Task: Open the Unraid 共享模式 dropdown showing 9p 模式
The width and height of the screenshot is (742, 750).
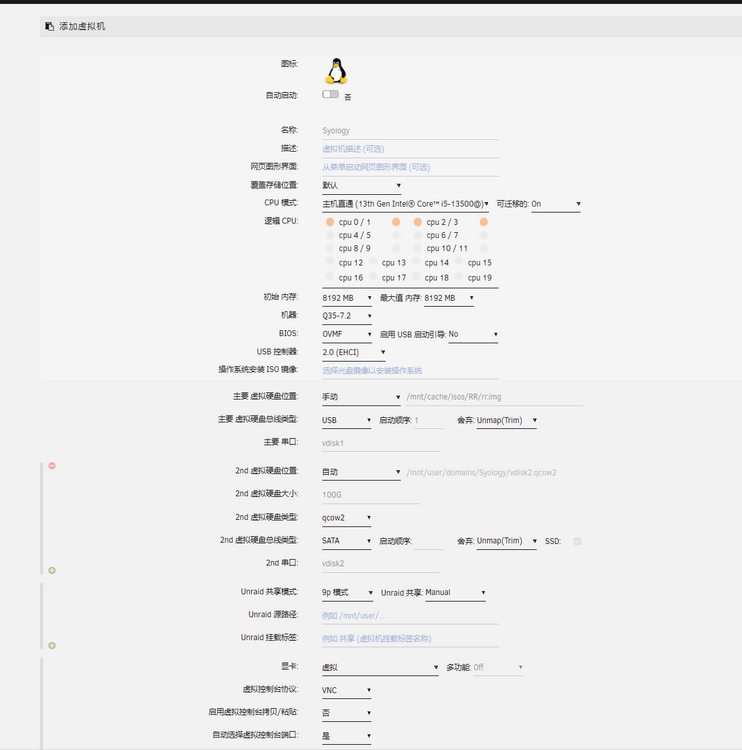Action: click(x=347, y=593)
